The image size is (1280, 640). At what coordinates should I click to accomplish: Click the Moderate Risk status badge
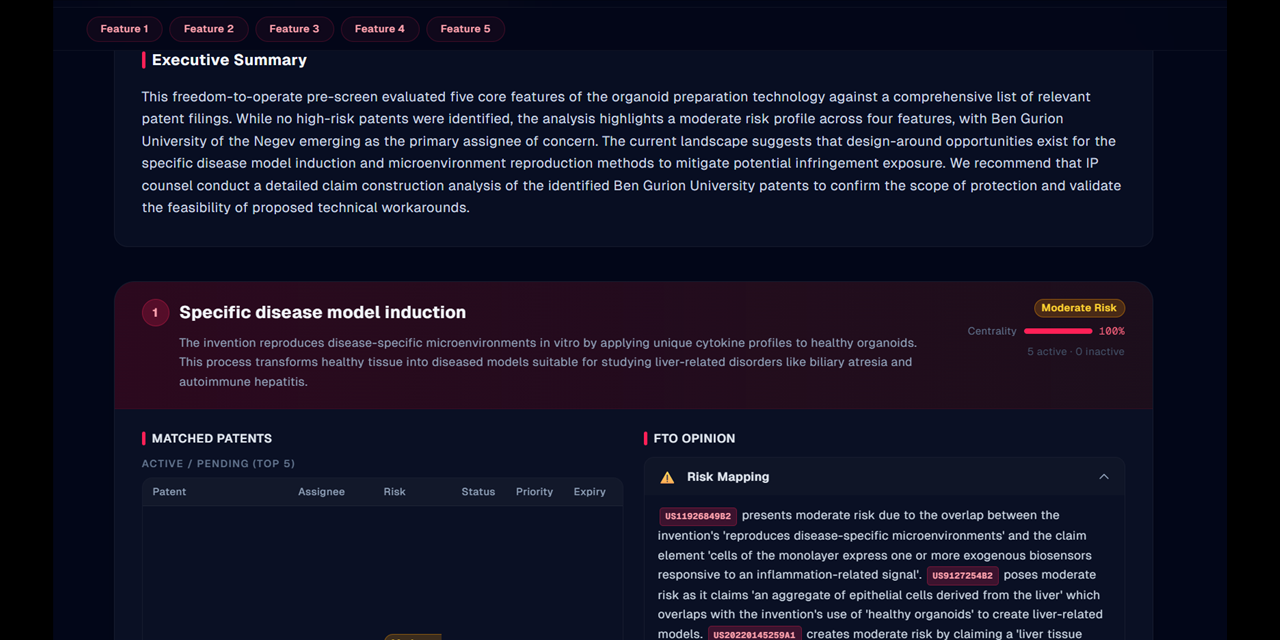[x=1079, y=308]
